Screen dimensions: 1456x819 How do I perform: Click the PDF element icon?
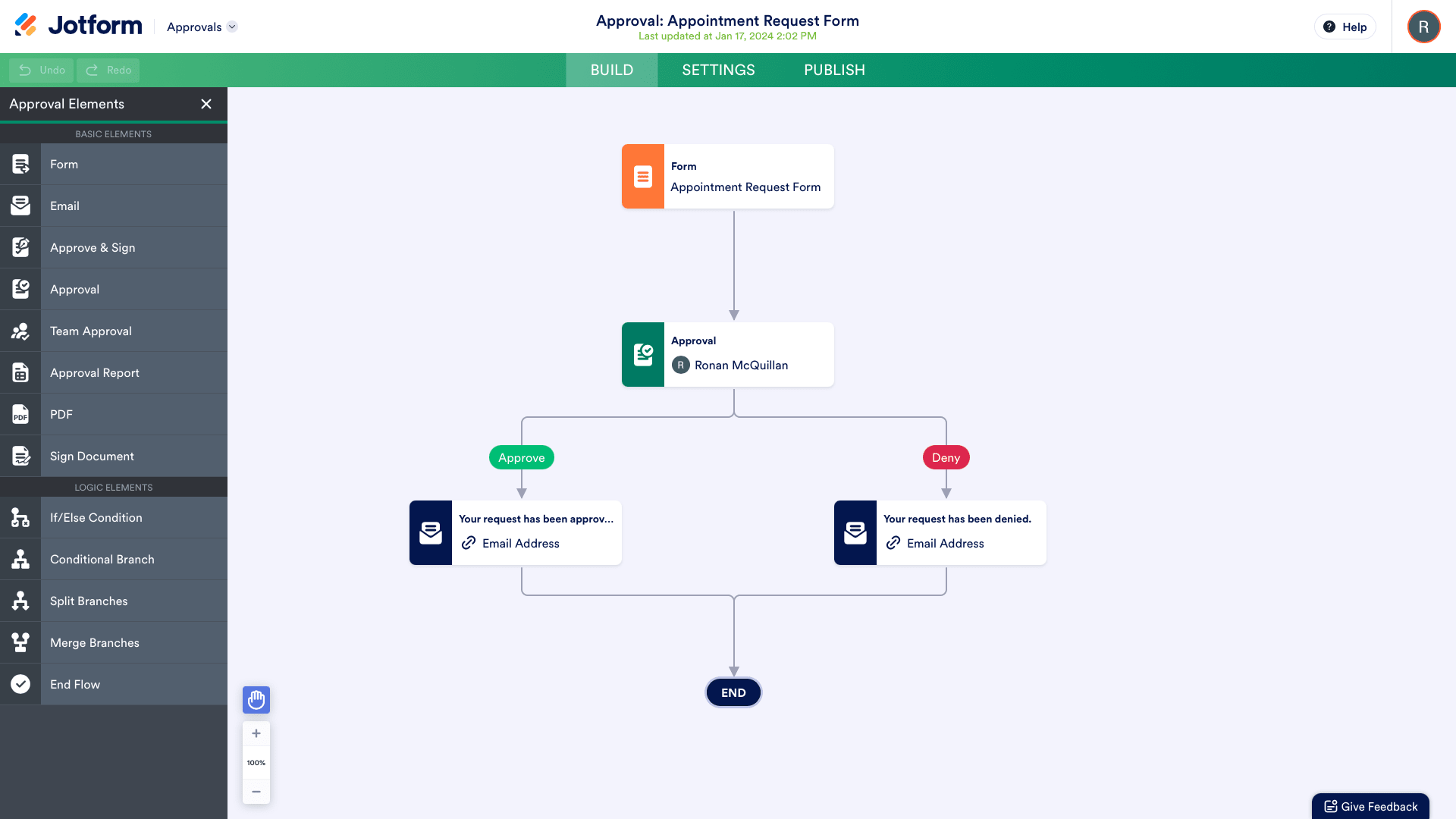coord(20,414)
